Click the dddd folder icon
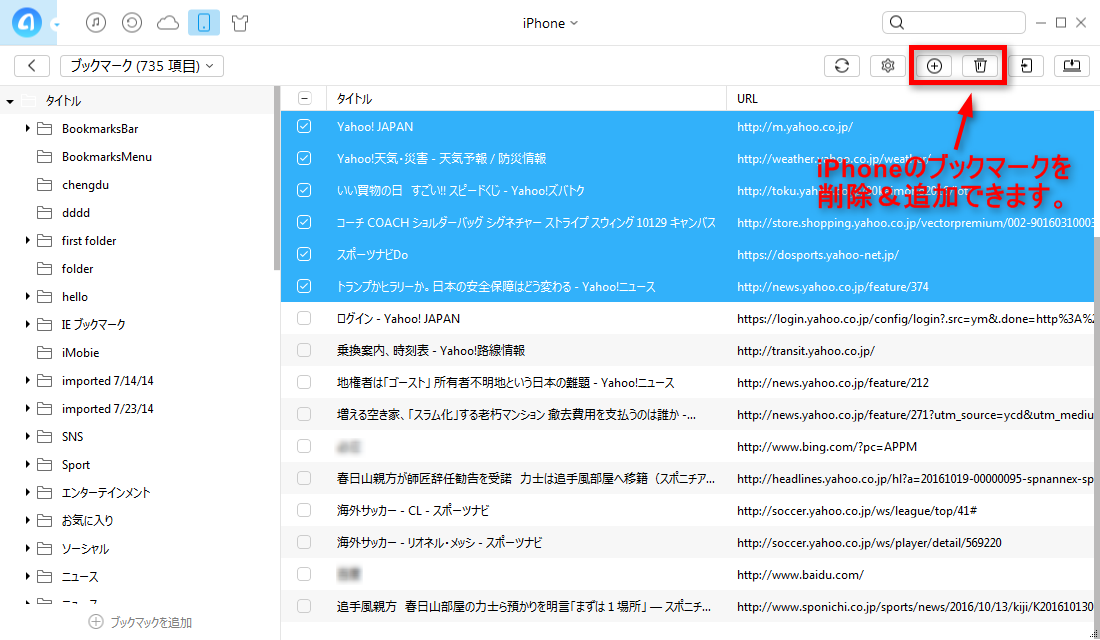The height and width of the screenshot is (640, 1100). pyautogui.click(x=44, y=213)
